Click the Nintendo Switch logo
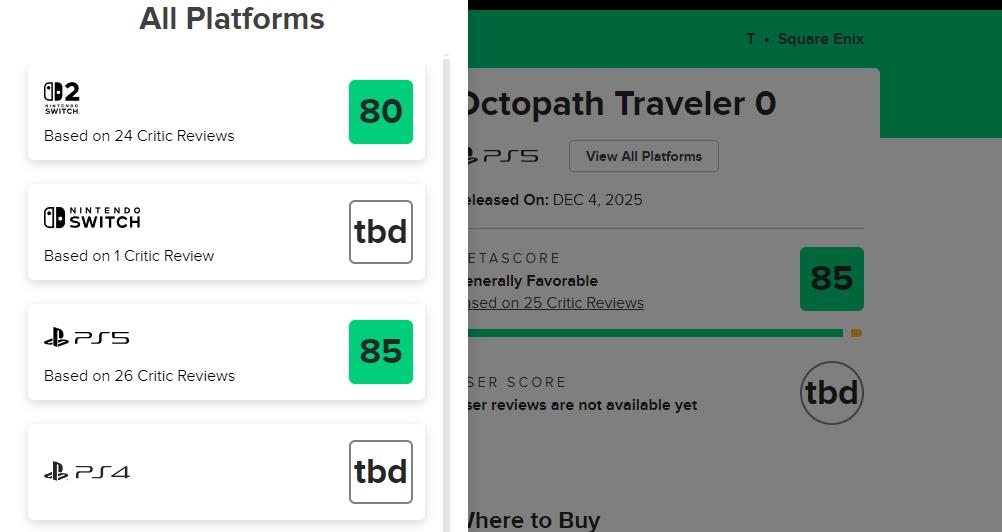1002x532 pixels. point(92,217)
